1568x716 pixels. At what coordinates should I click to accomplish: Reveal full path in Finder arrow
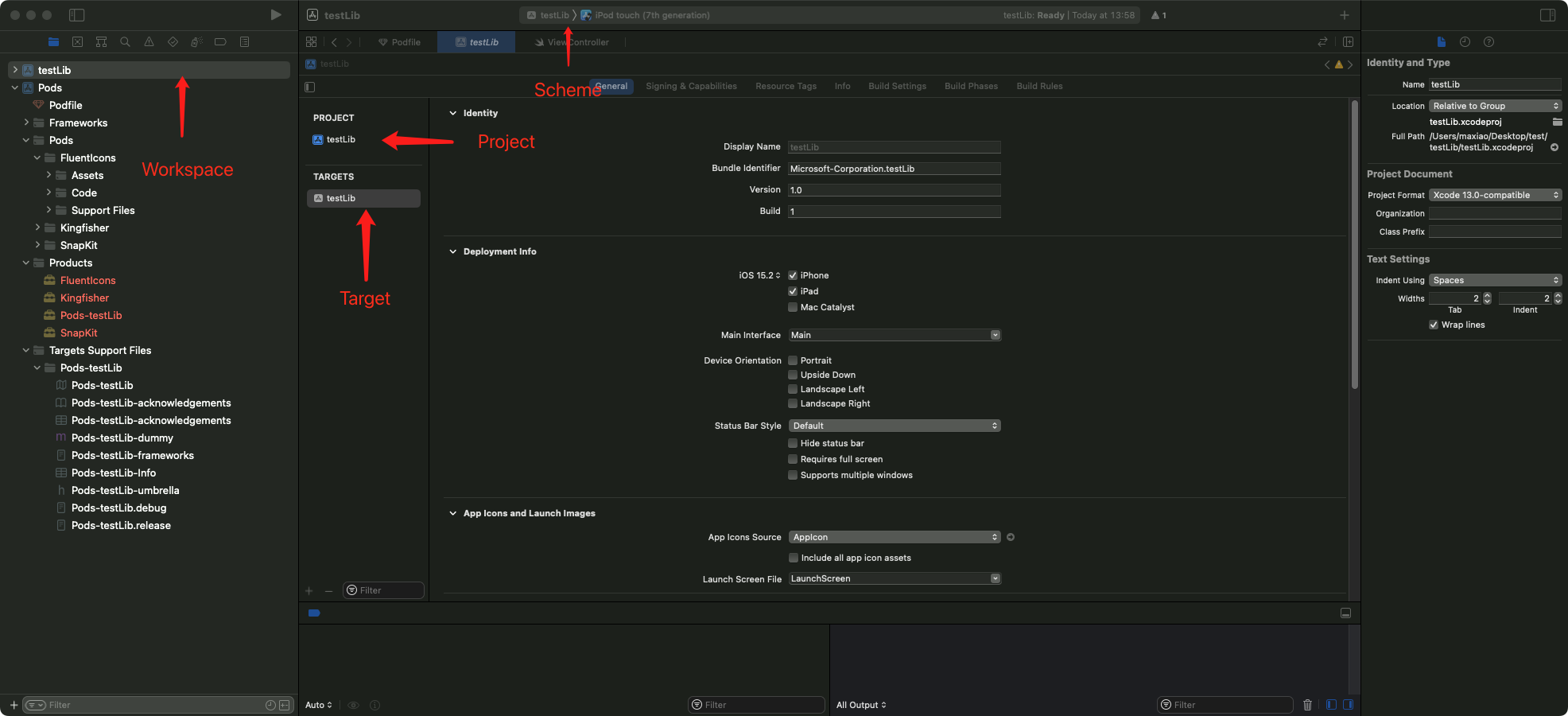[1554, 147]
